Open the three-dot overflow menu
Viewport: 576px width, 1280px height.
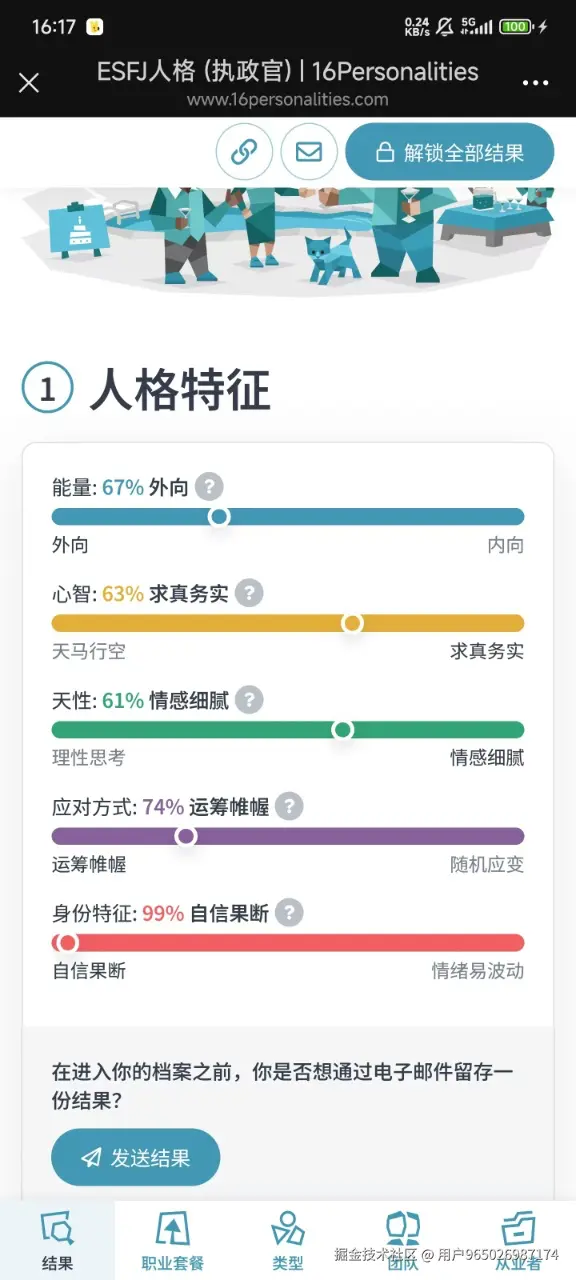(x=535, y=83)
